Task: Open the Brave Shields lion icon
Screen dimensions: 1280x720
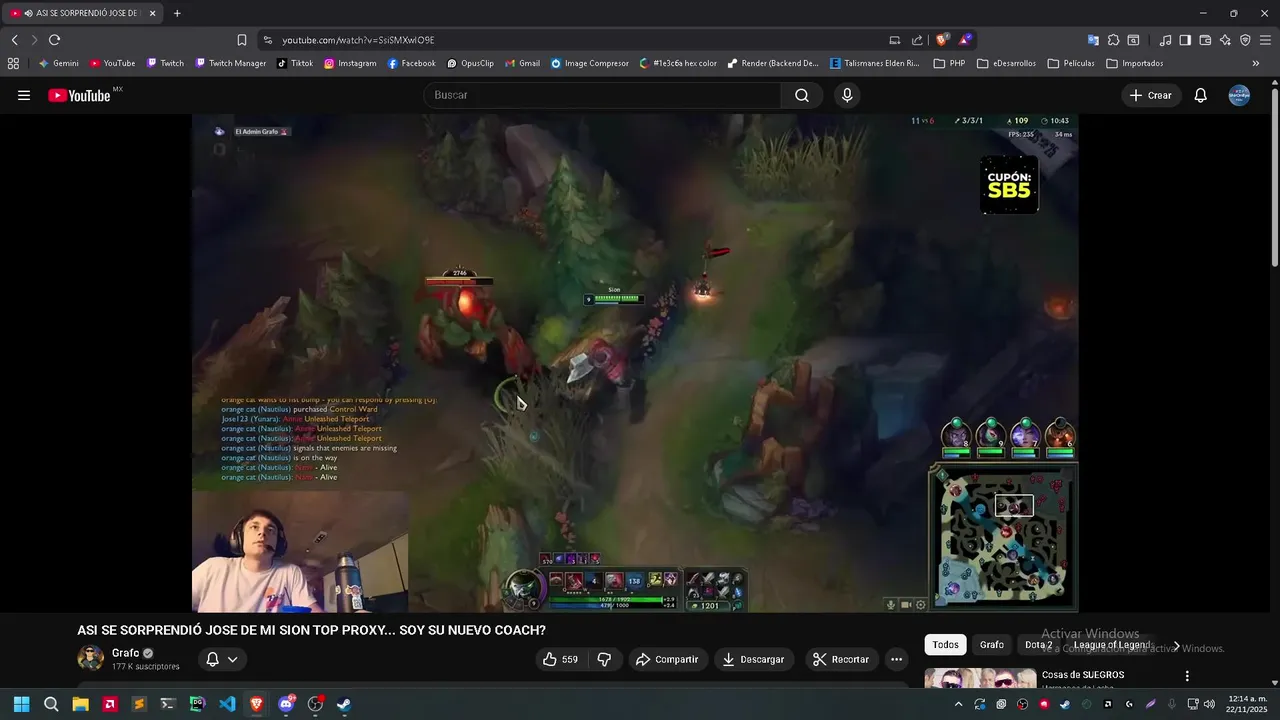Action: (x=942, y=40)
